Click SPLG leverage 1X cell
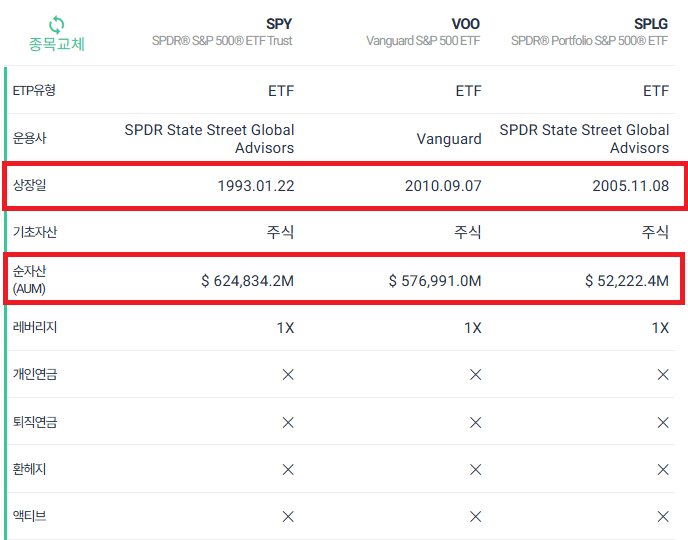688x540 pixels. coord(660,328)
